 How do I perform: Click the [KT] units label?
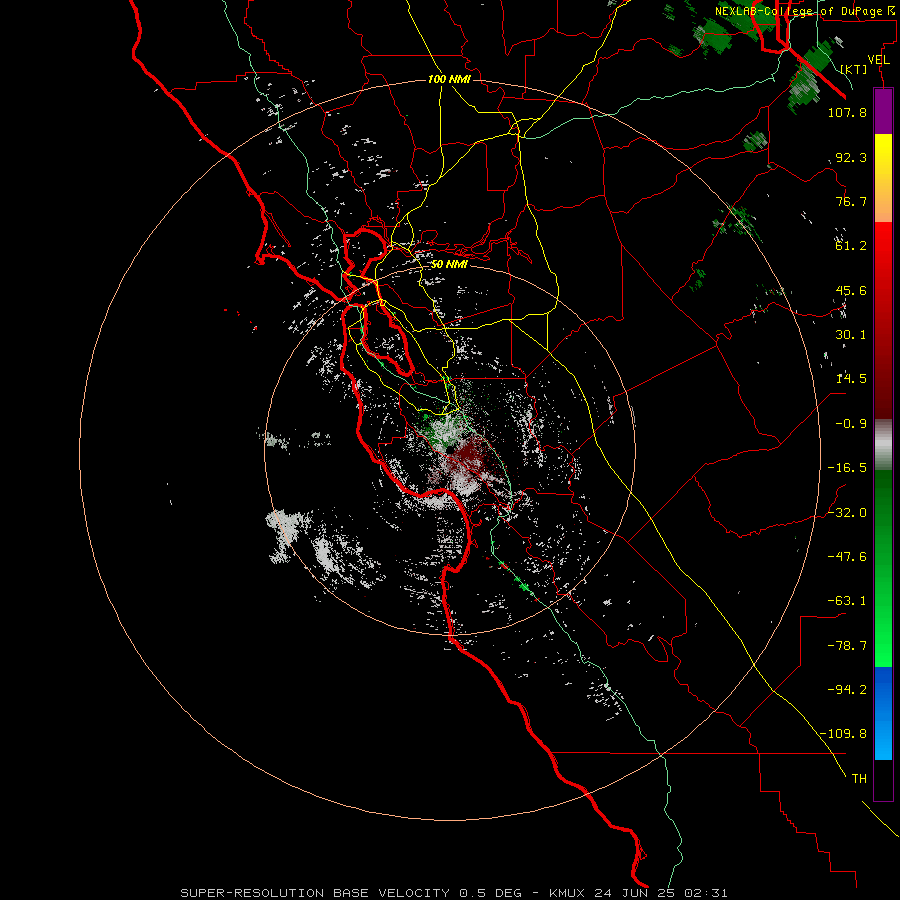854,69
